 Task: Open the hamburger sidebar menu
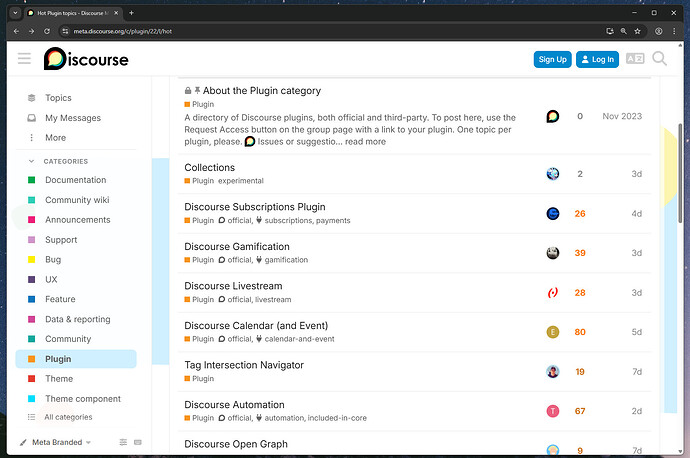click(x=24, y=59)
